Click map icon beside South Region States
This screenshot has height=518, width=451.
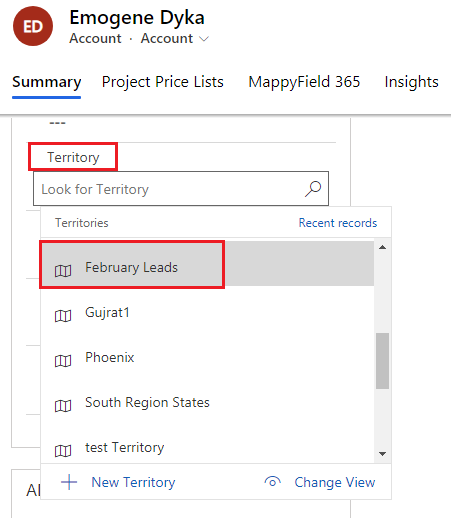63,406
